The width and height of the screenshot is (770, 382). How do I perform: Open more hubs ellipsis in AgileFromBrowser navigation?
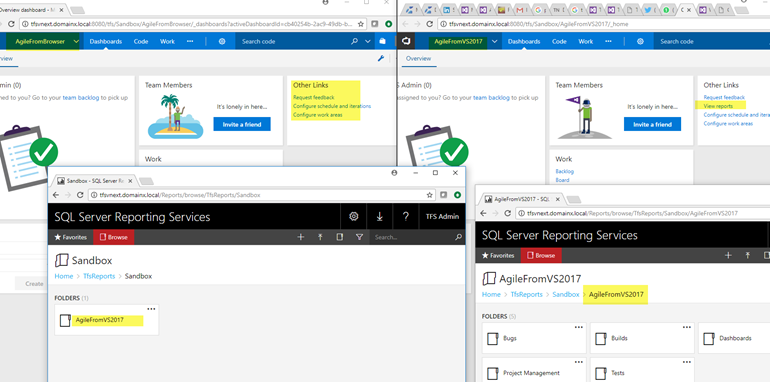pos(190,42)
